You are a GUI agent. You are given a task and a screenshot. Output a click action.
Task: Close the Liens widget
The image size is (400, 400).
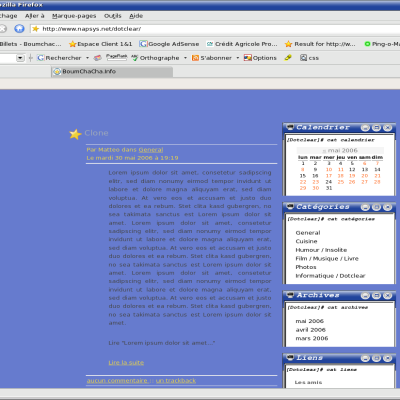pos(387,358)
